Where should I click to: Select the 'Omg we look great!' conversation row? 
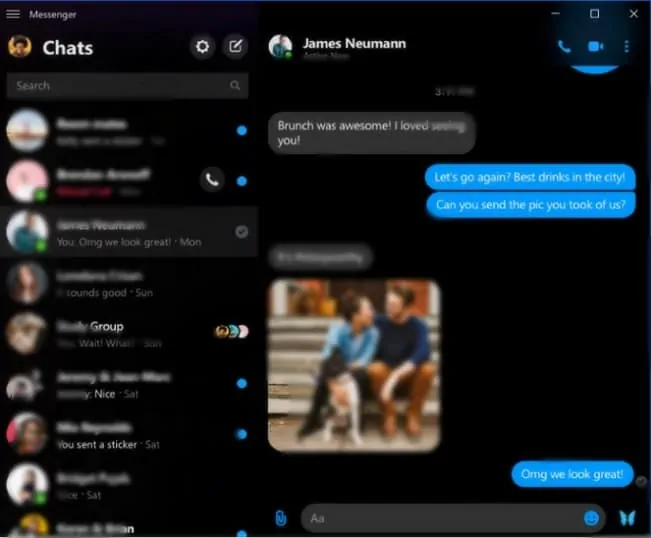(127, 232)
